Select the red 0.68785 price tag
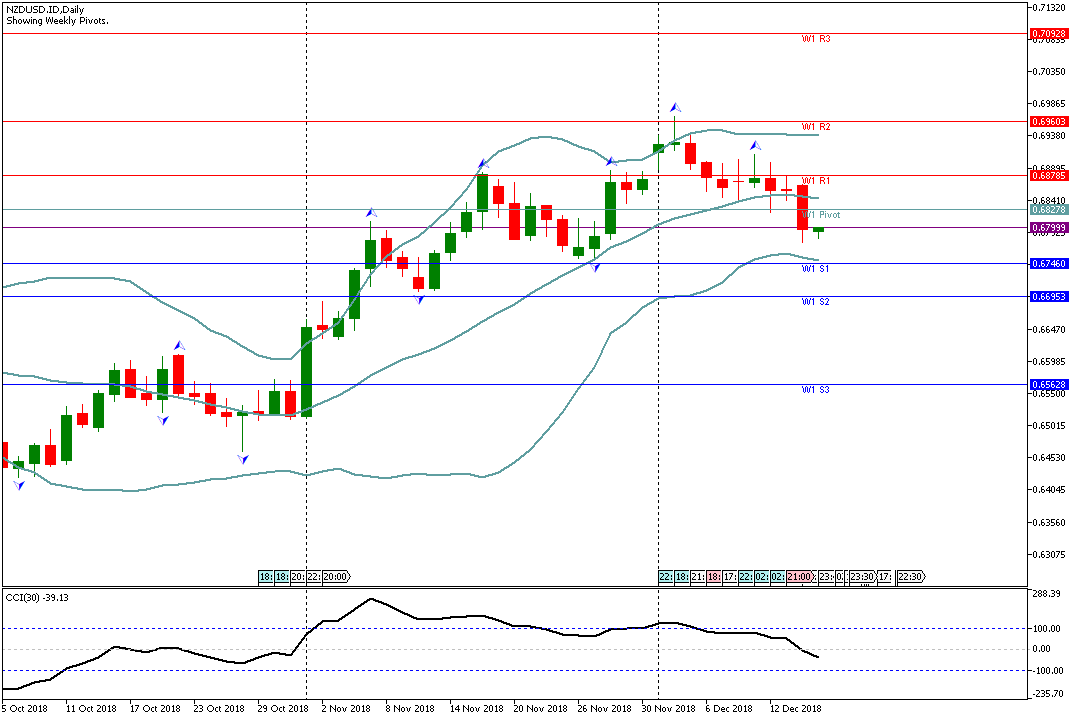This screenshot has height=720, width=1080. tap(1049, 176)
